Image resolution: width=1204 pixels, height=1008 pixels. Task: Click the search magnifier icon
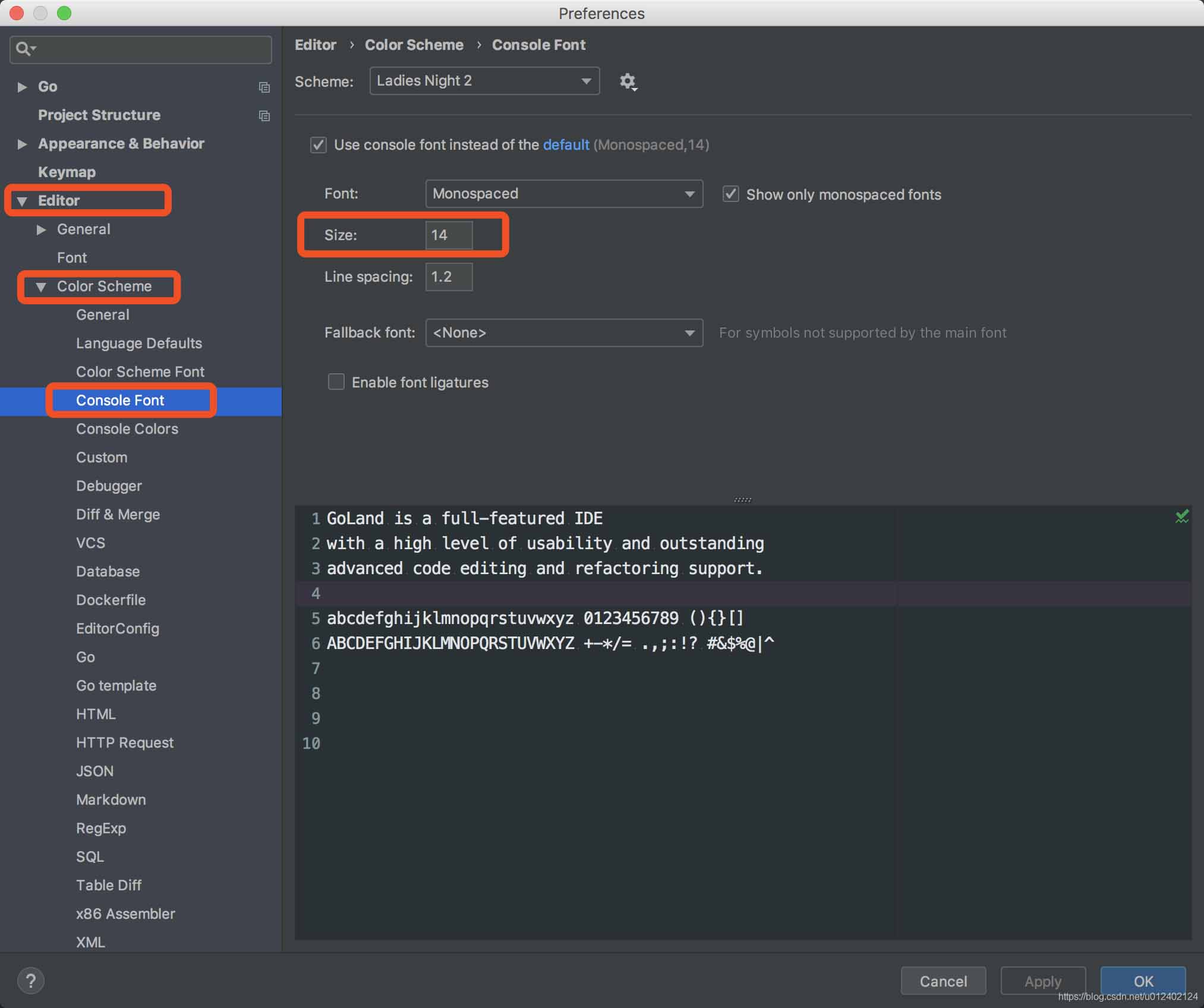tap(23, 49)
